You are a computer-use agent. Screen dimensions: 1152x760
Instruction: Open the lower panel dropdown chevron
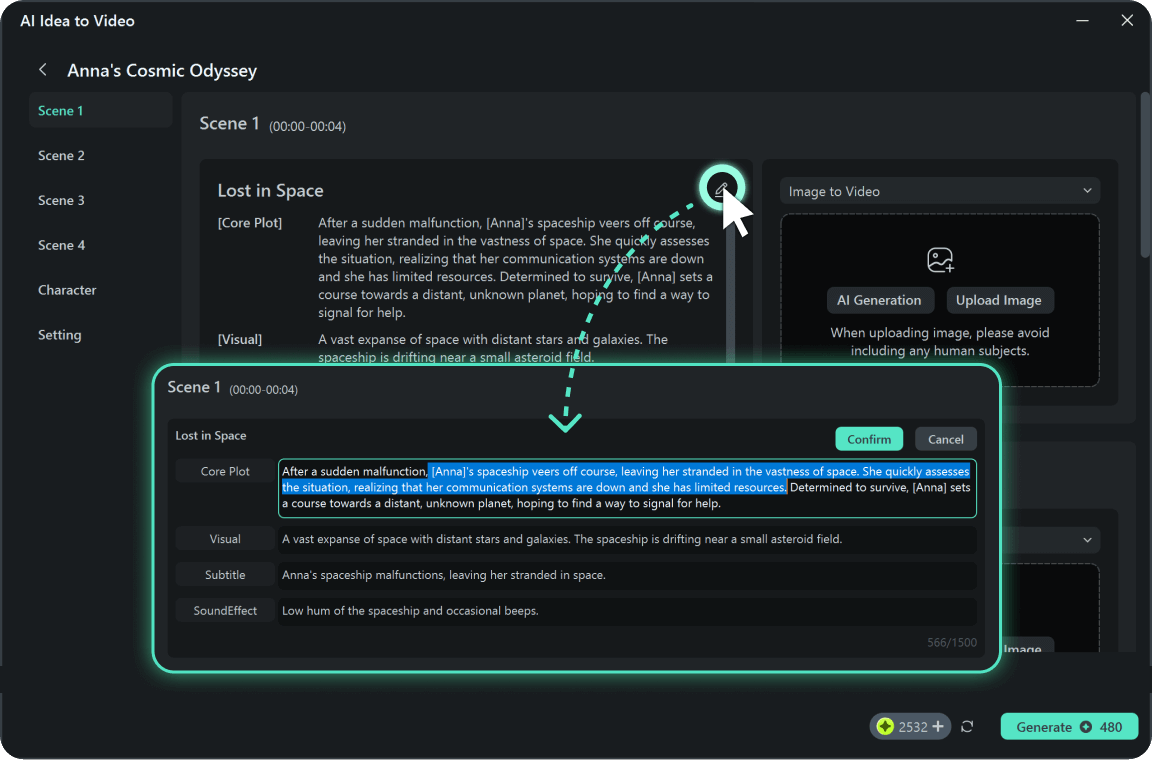click(x=1087, y=540)
